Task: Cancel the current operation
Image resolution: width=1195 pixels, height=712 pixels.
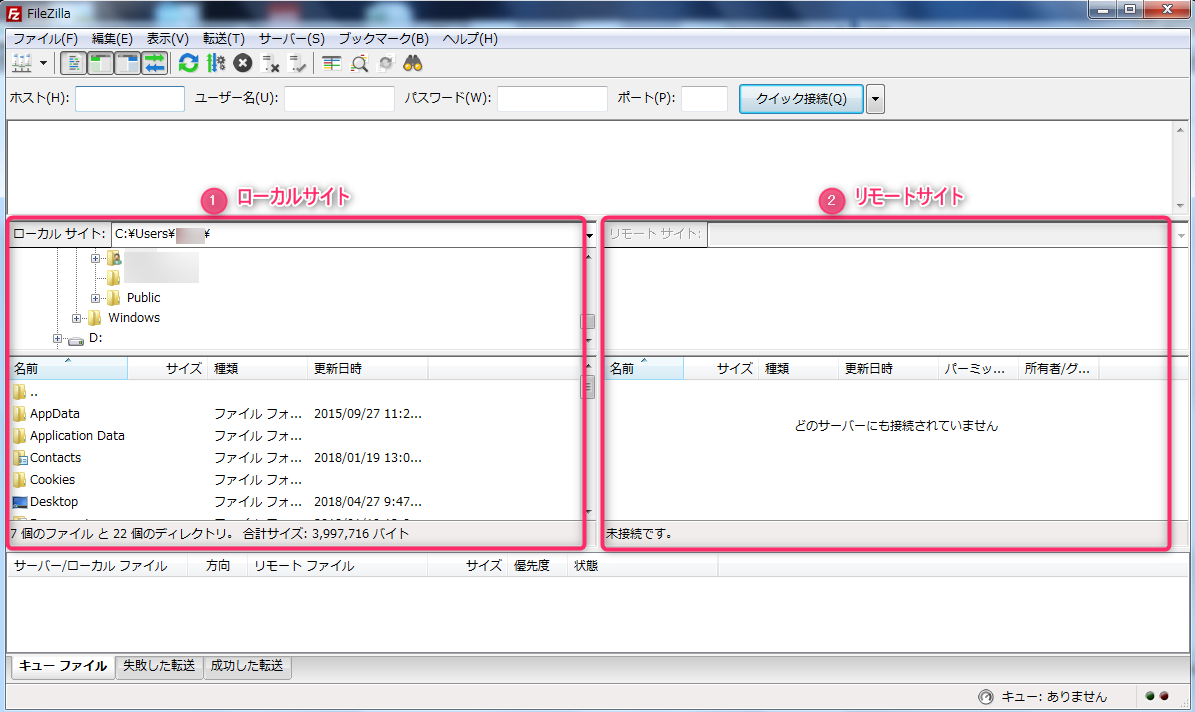Action: (x=243, y=63)
